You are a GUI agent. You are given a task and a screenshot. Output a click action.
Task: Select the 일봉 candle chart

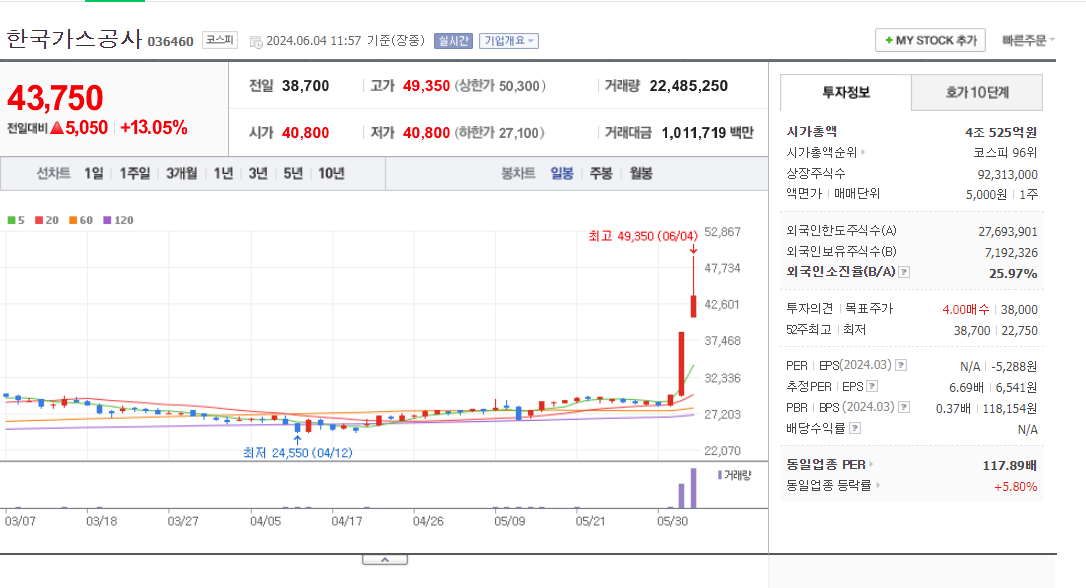tap(562, 173)
